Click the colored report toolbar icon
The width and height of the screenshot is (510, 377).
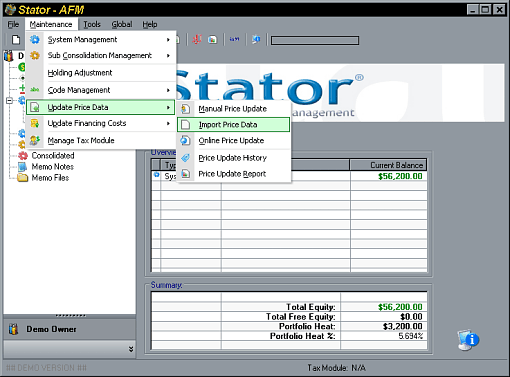pos(212,40)
